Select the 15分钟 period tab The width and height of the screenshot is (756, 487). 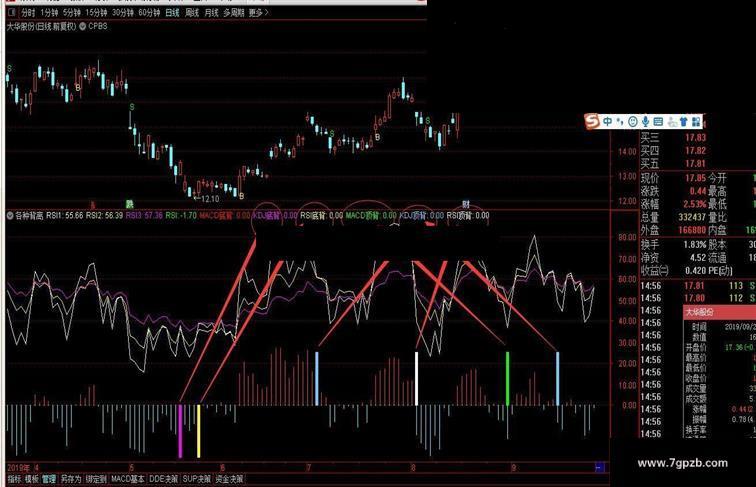(x=96, y=13)
